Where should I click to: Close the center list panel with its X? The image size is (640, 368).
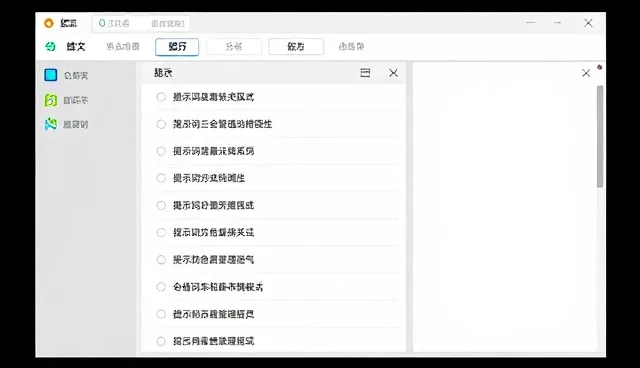coord(393,73)
